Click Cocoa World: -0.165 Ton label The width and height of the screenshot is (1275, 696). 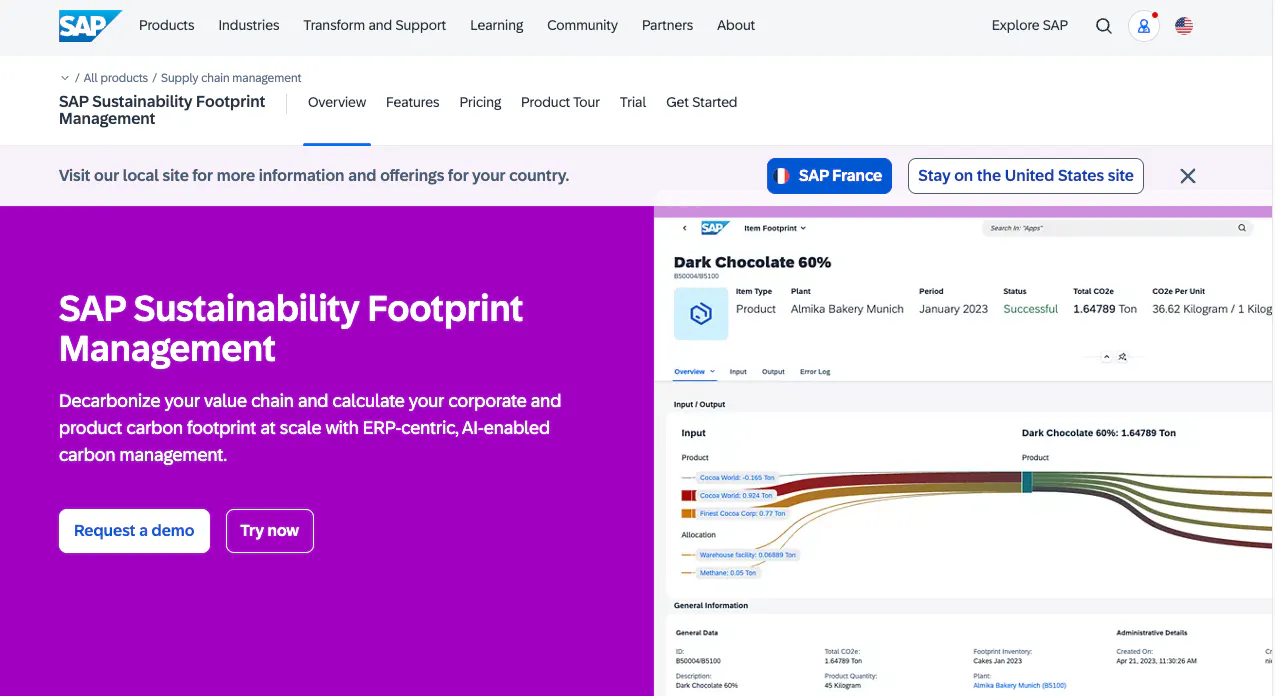(x=737, y=478)
